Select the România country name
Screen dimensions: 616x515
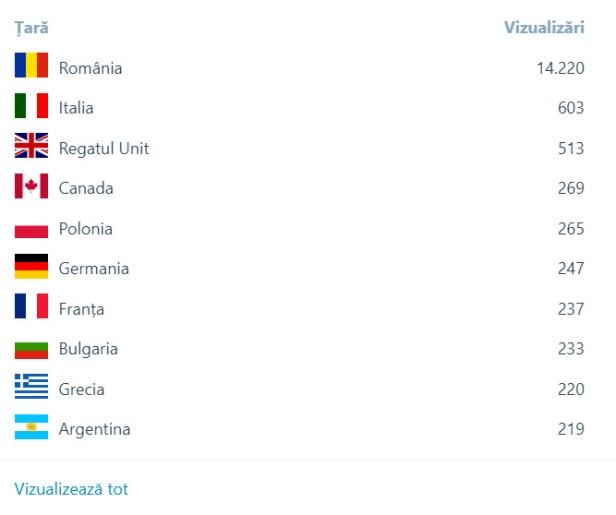click(x=90, y=68)
